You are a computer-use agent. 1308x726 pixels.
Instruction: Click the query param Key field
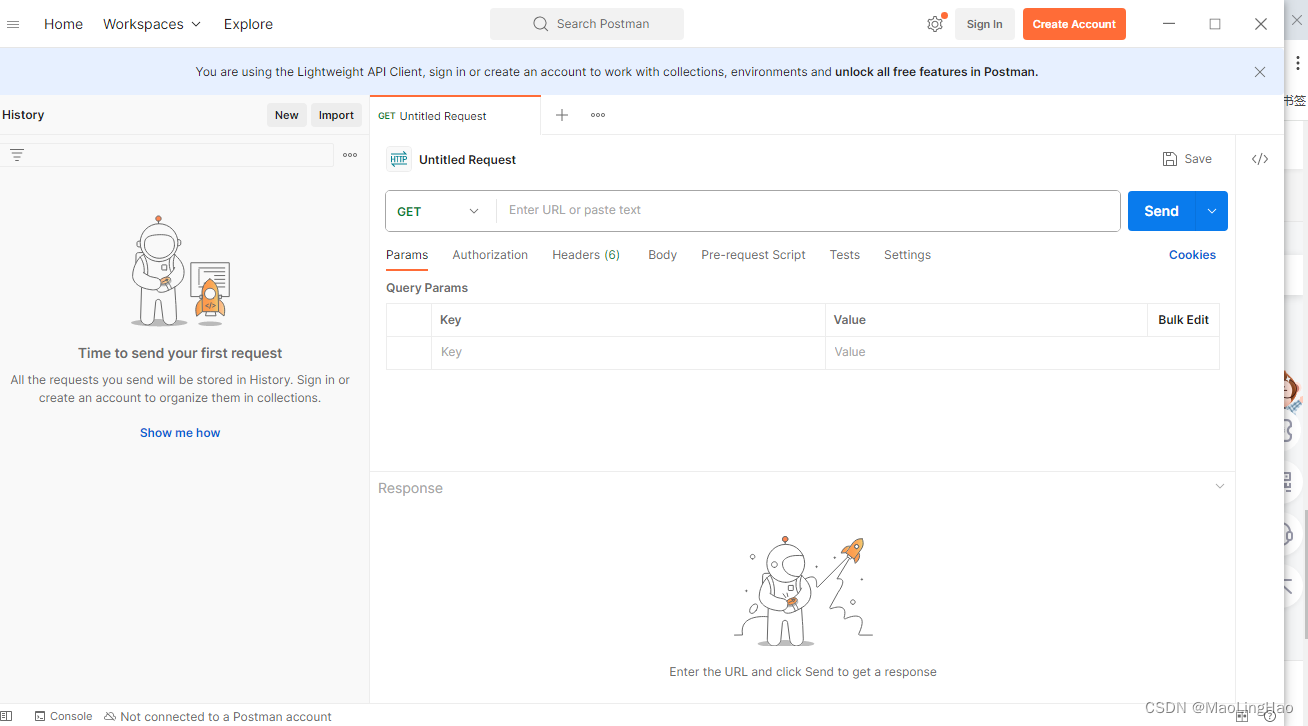[x=628, y=352]
